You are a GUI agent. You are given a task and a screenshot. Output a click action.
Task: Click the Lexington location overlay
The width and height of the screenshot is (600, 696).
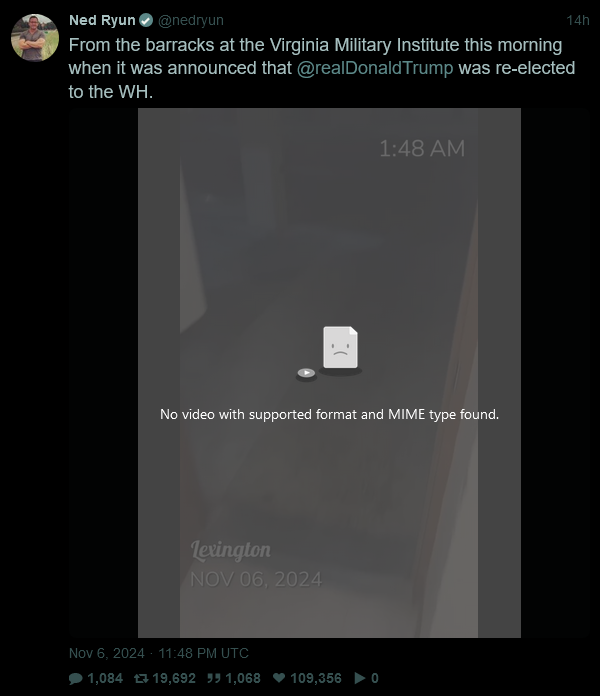(x=231, y=550)
